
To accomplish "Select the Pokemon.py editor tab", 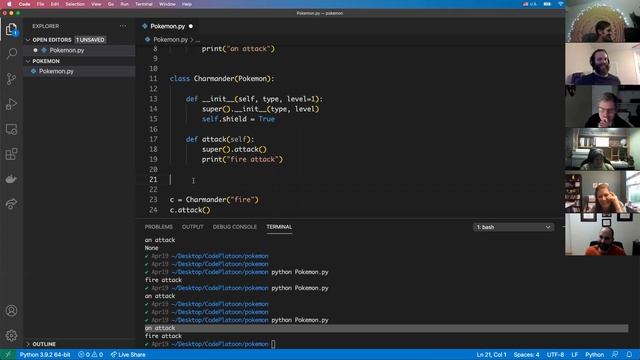I will [x=168, y=26].
